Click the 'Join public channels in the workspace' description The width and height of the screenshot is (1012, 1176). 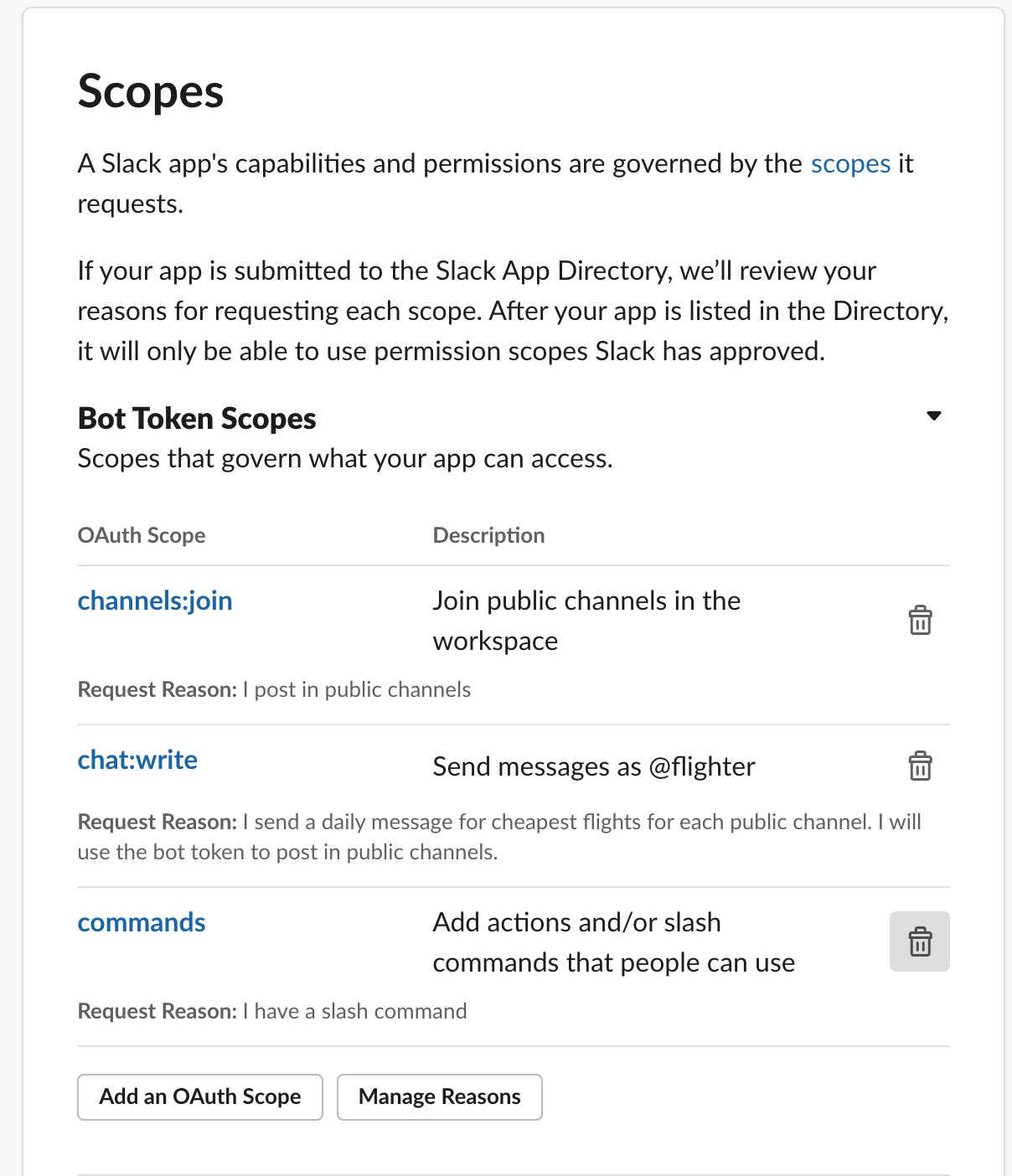586,621
